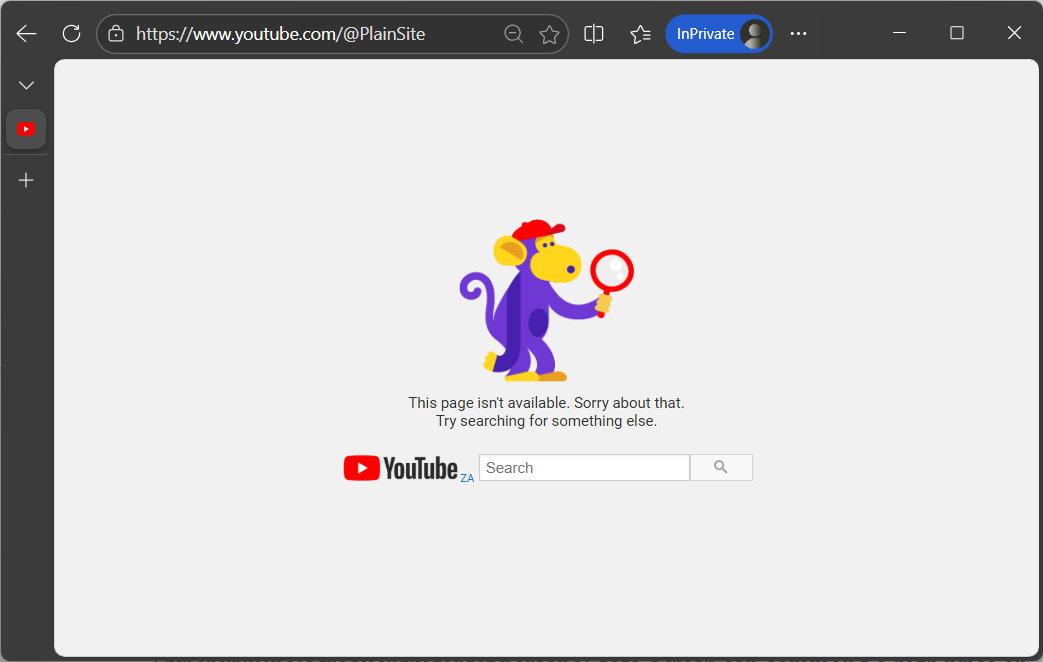Click the search magnifying glass button
1043x662 pixels.
tap(721, 467)
